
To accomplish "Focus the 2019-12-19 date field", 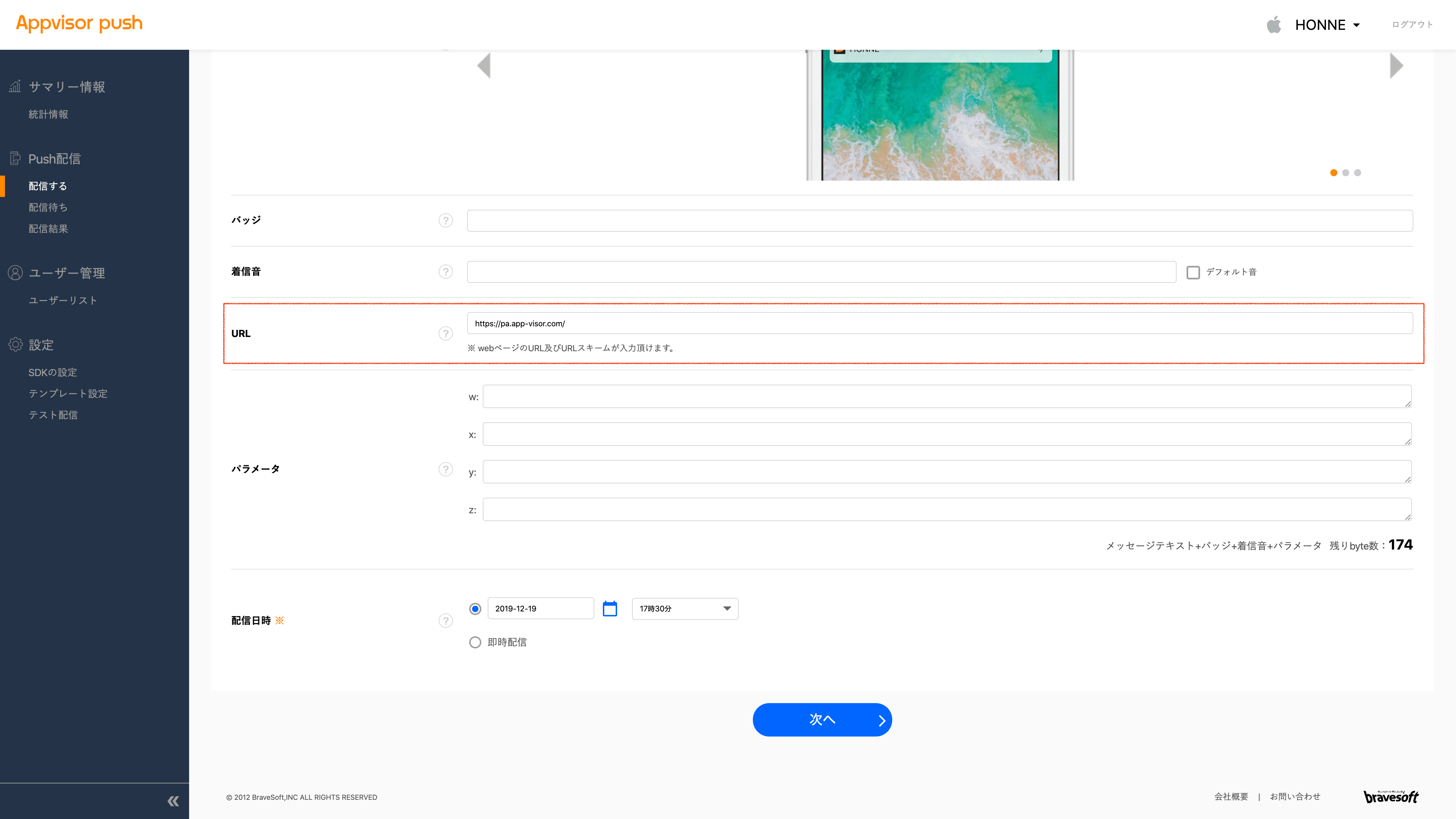I will tap(540, 609).
